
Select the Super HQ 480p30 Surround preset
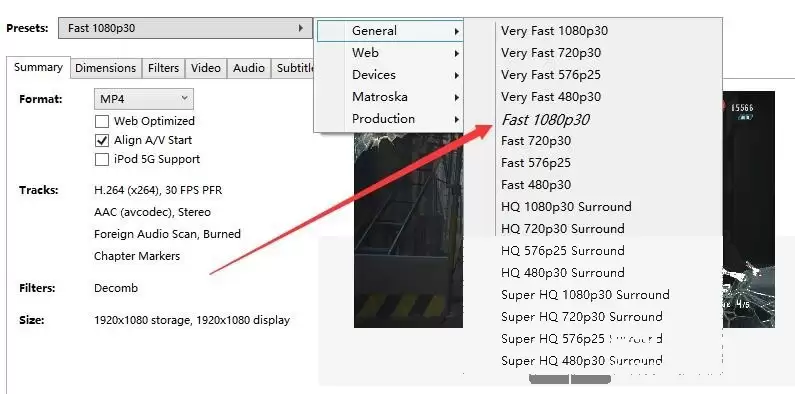tap(582, 361)
